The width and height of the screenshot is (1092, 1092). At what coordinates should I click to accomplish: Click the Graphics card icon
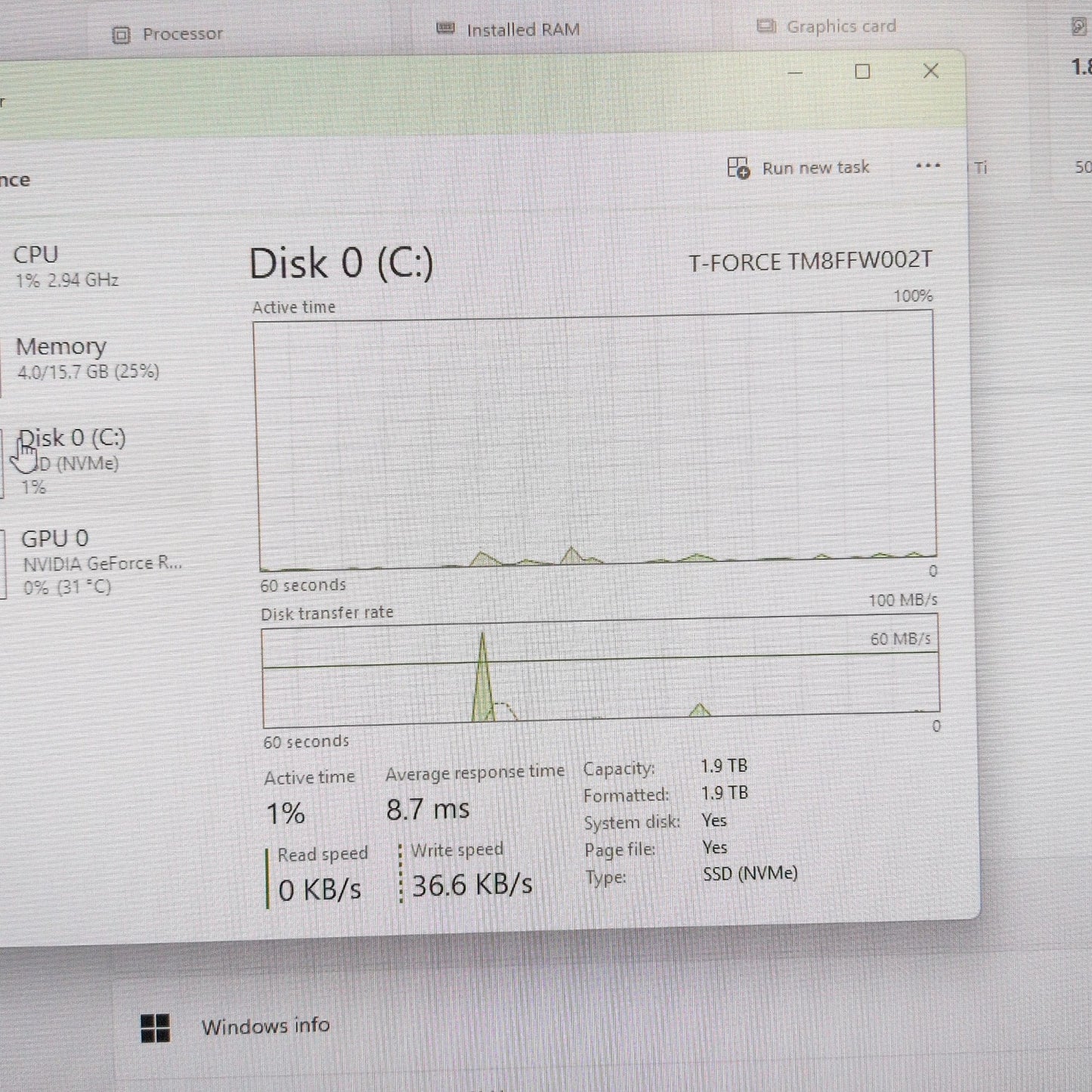click(x=766, y=26)
